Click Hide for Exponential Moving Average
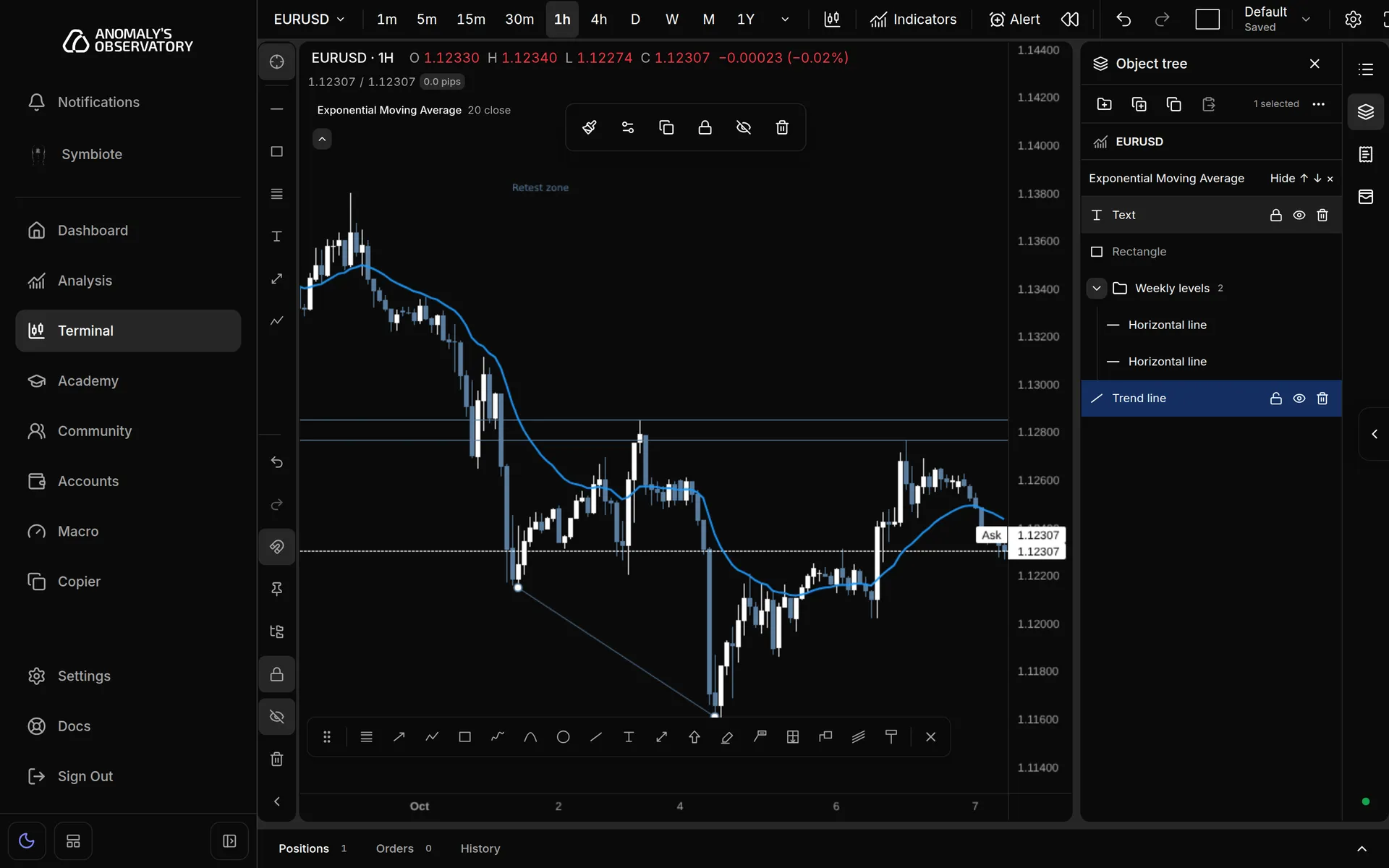This screenshot has height=868, width=1389. [x=1282, y=179]
